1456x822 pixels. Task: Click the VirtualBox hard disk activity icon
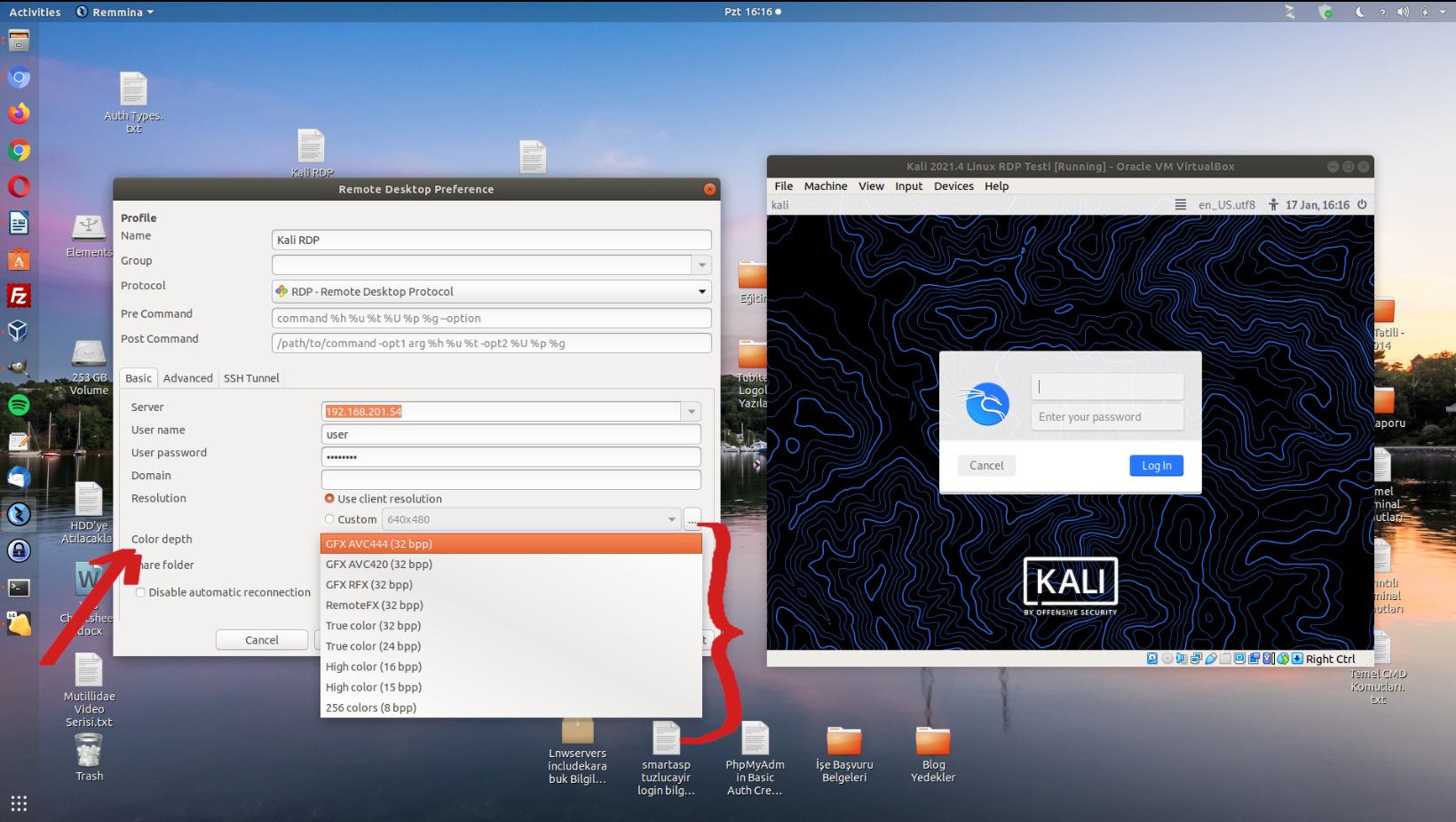click(1152, 659)
